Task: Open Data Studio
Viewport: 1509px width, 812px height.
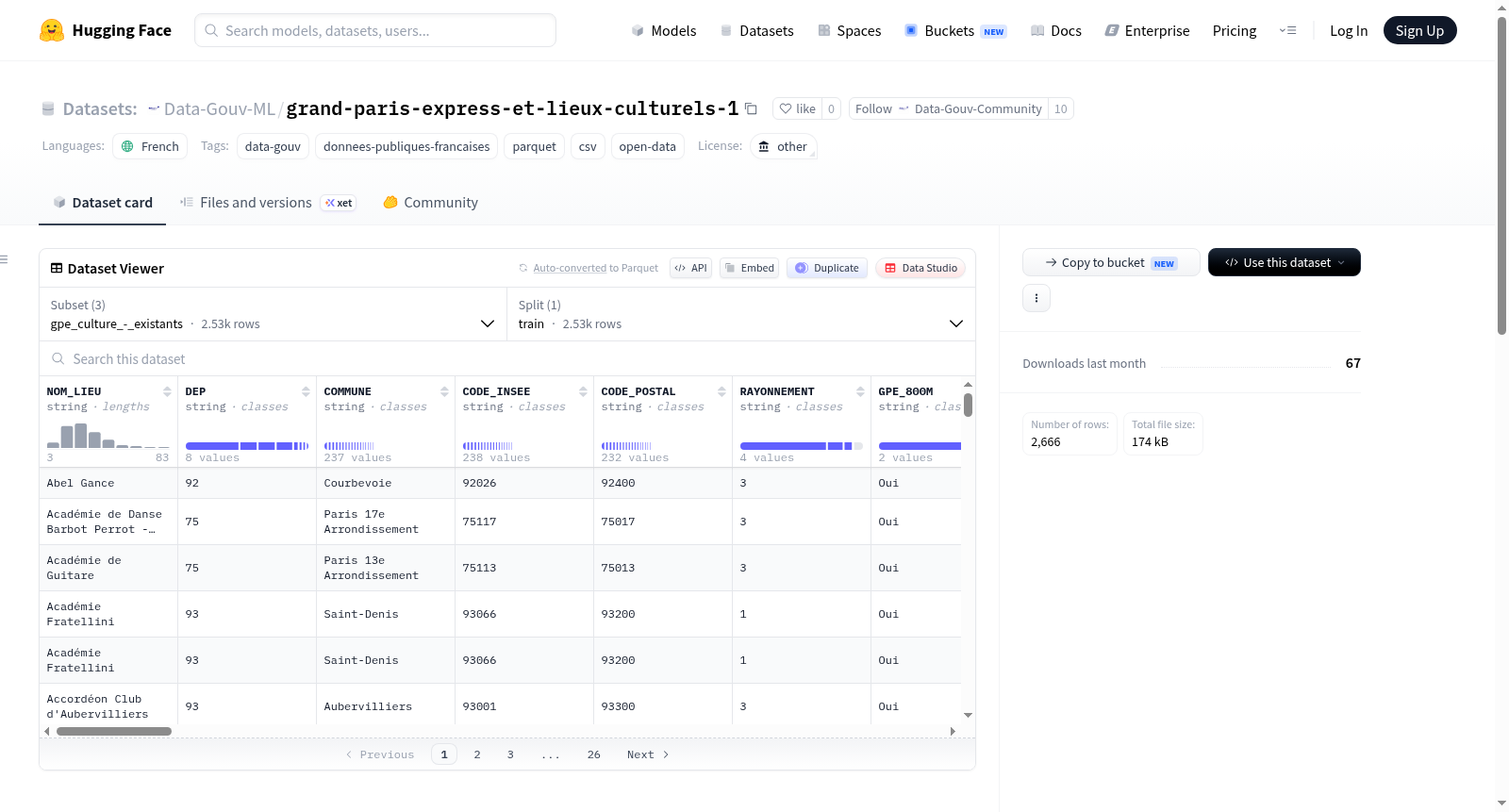Action: [x=920, y=268]
